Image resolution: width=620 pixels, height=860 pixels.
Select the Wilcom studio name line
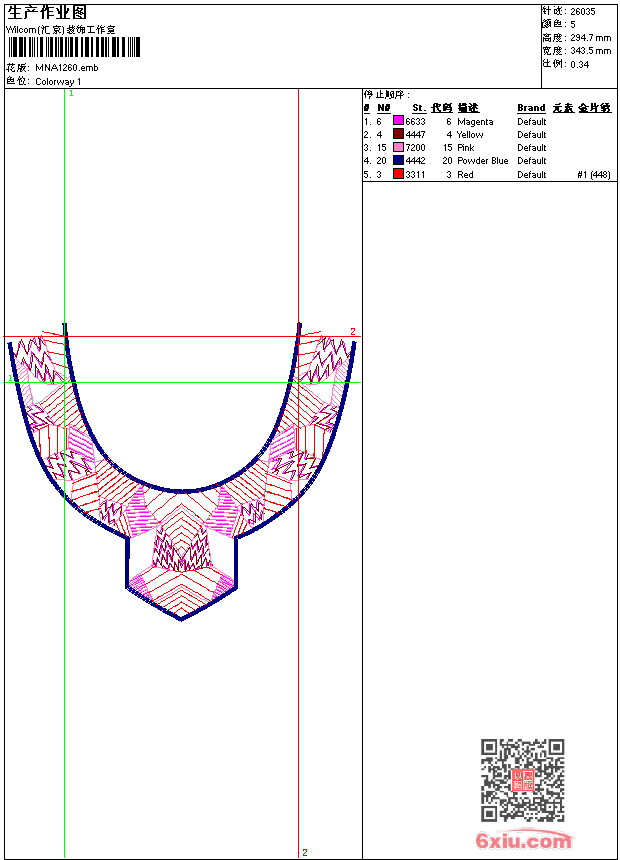tap(61, 30)
